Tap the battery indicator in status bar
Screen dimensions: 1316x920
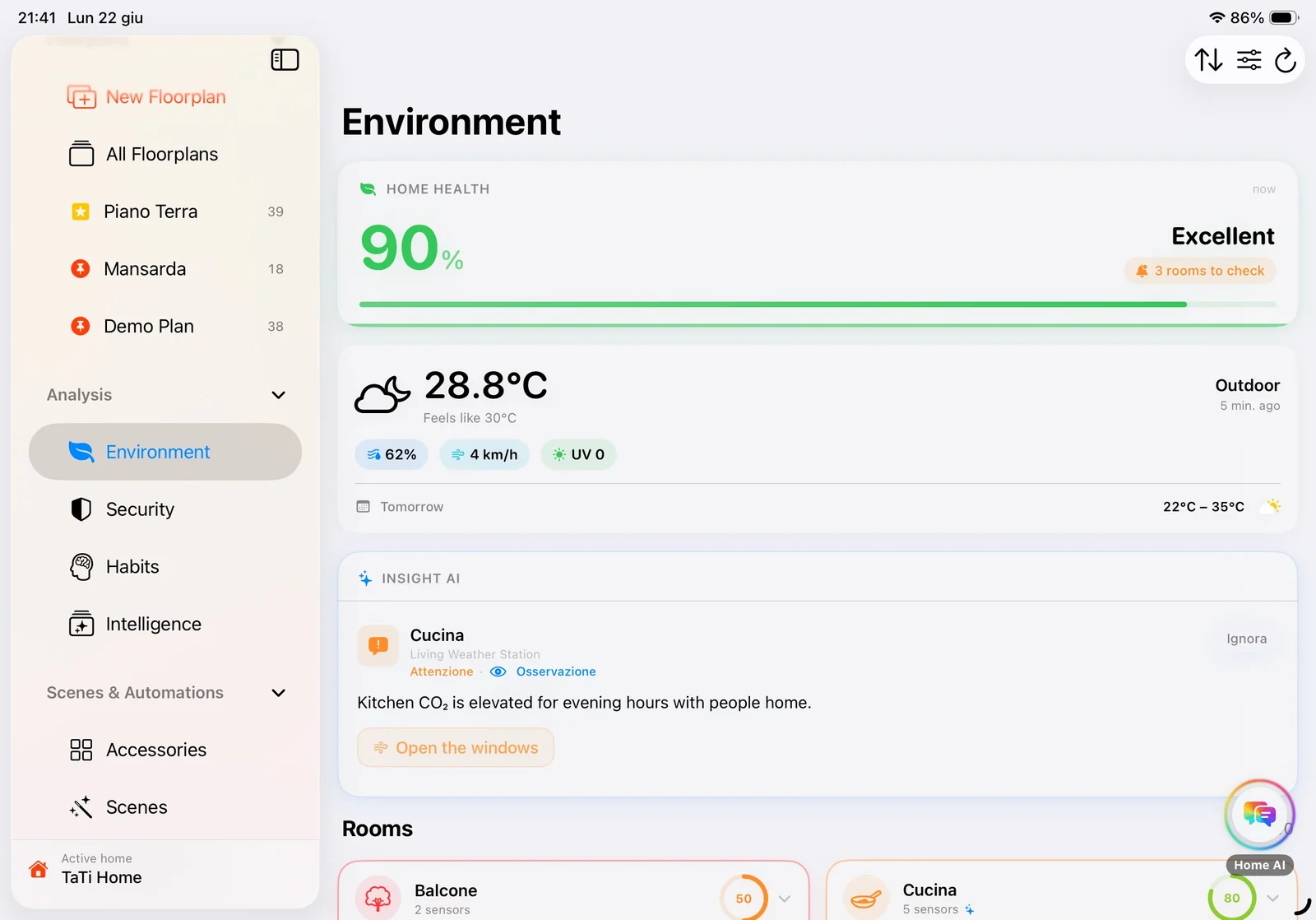[1284, 17]
